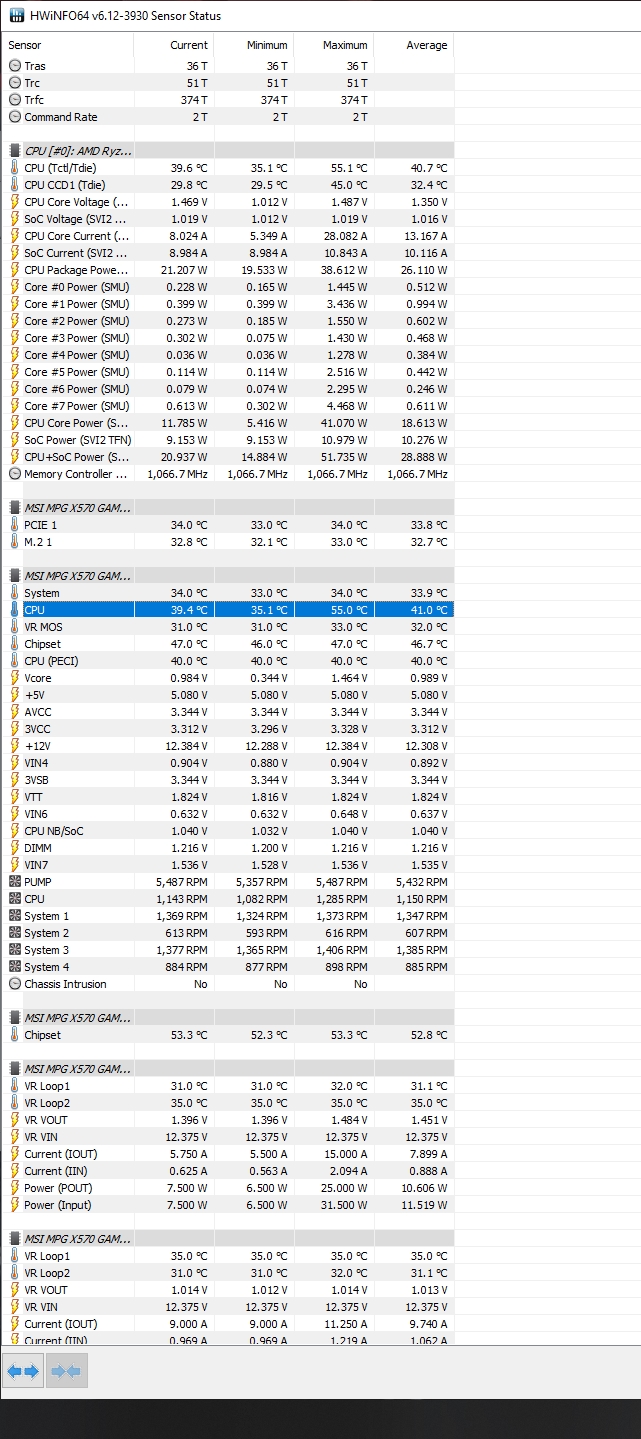Click the lightning icon beside Vcore
The height and width of the screenshot is (1439, 641).
14,678
